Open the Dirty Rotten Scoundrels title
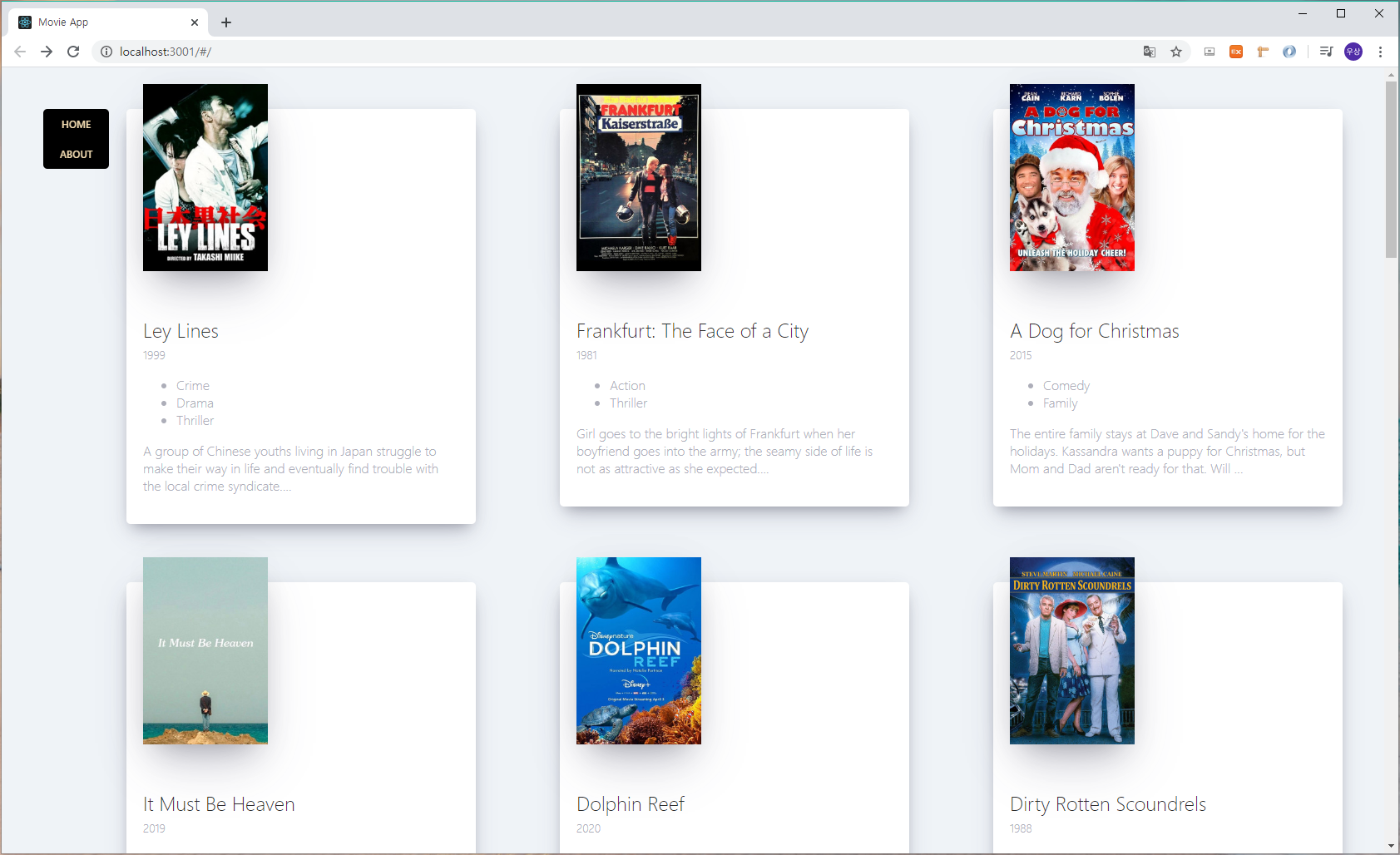Viewport: 1400px width, 855px height. pyautogui.click(x=1107, y=804)
